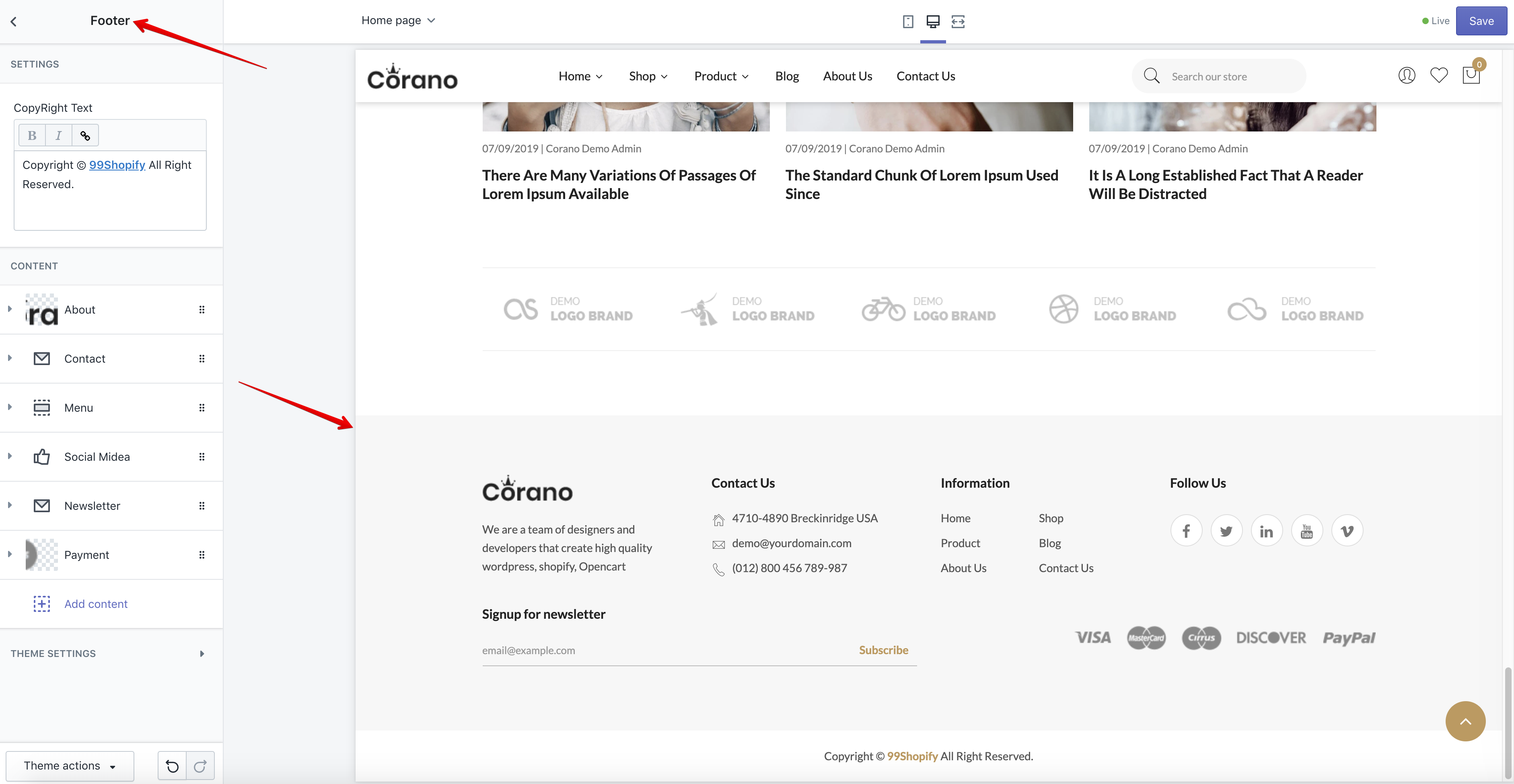Screen dimensions: 1514x784
Task: Open the Home page dropdown selector
Action: click(x=398, y=21)
